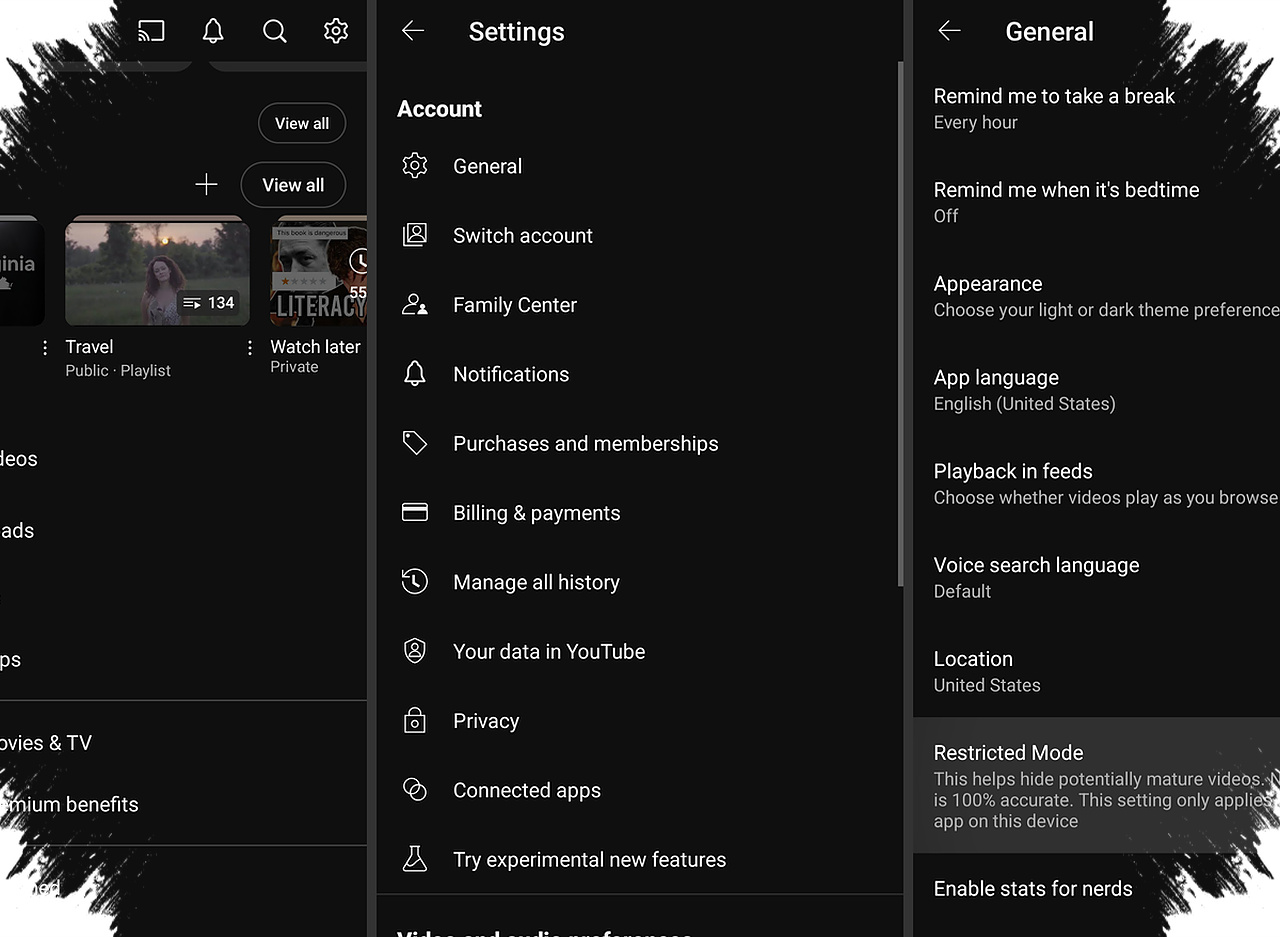Image resolution: width=1280 pixels, height=937 pixels.
Task: Click the Billing & payments card icon
Action: pos(415,512)
